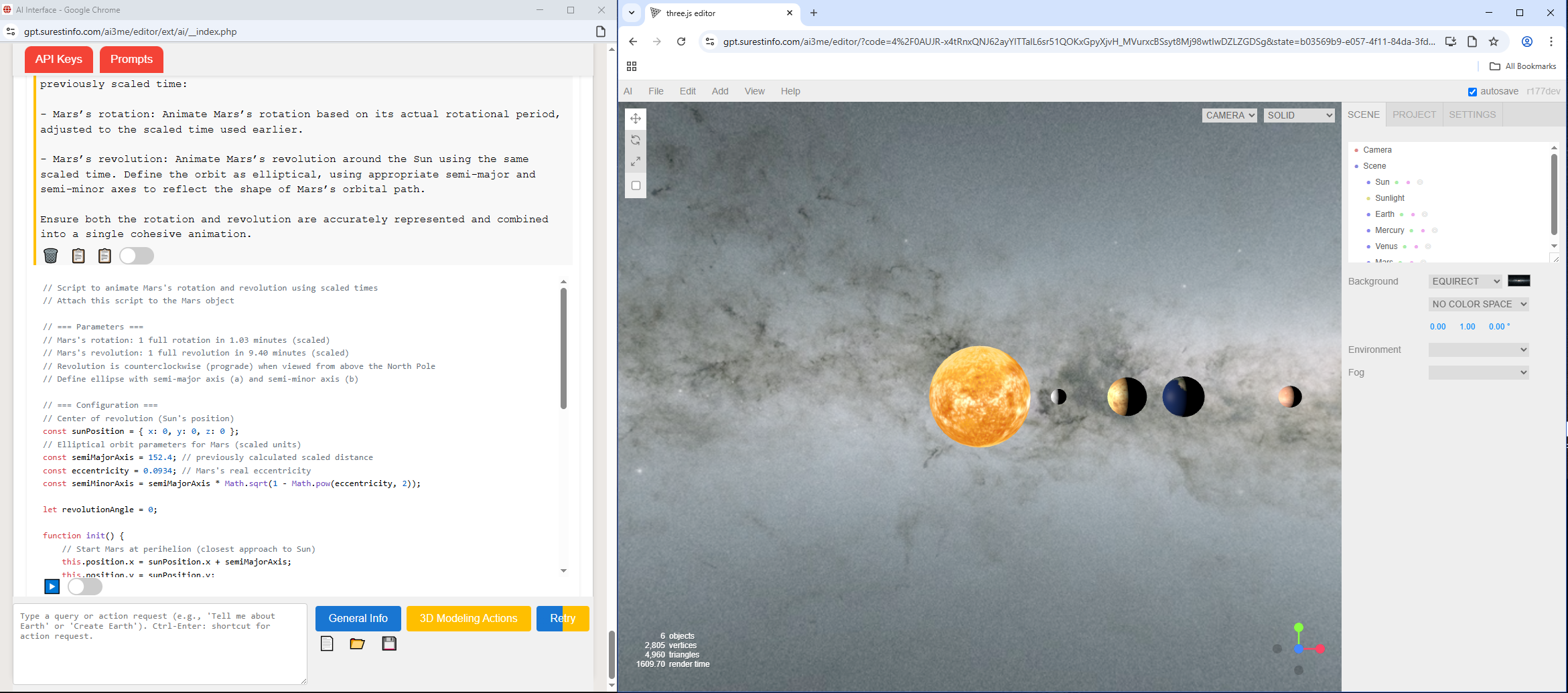Click the floppy disk save icon

pos(389,643)
